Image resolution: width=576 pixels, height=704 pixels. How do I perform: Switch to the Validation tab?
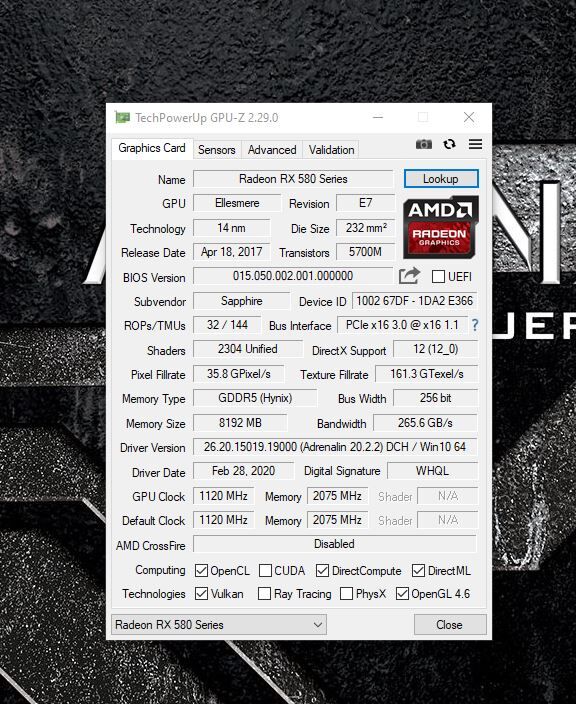(x=331, y=150)
